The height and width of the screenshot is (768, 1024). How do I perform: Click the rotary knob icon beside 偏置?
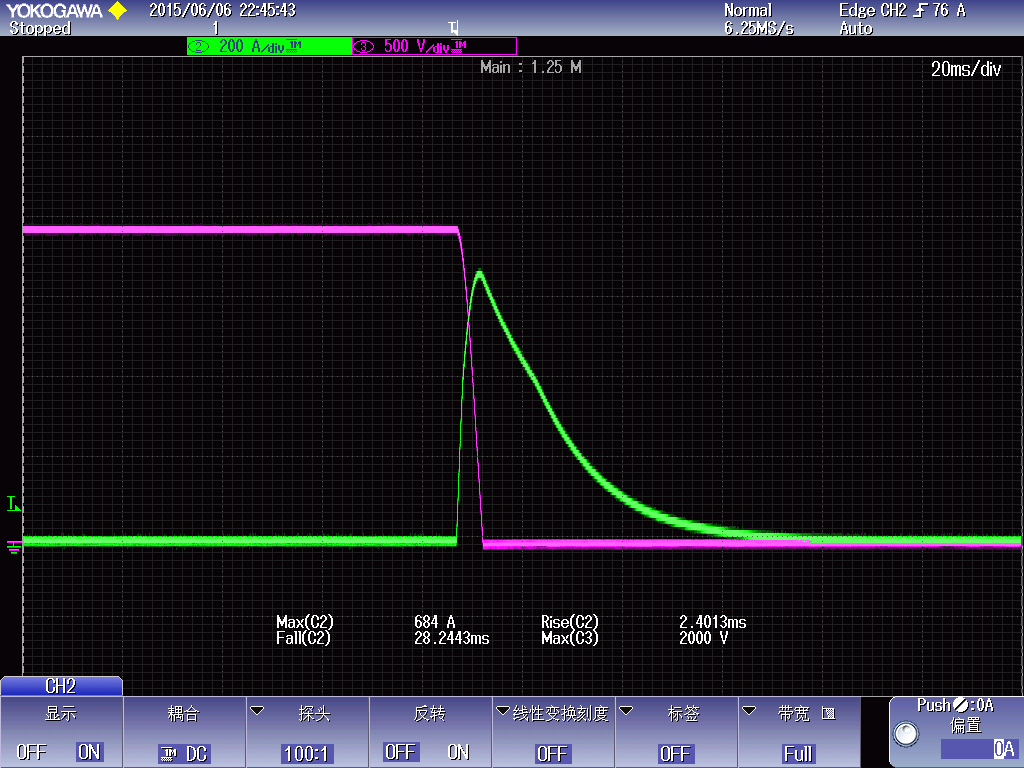point(906,735)
